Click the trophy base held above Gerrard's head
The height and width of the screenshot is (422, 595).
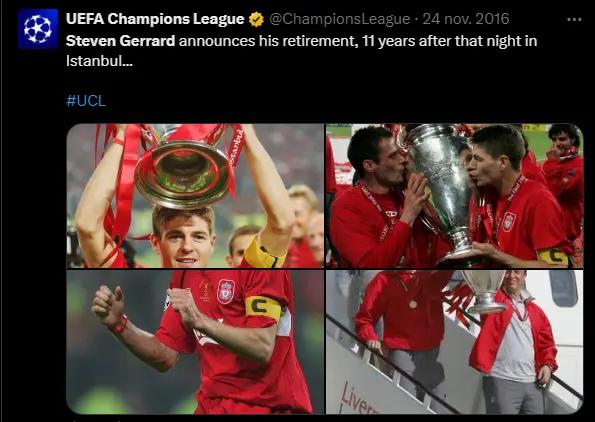183,173
